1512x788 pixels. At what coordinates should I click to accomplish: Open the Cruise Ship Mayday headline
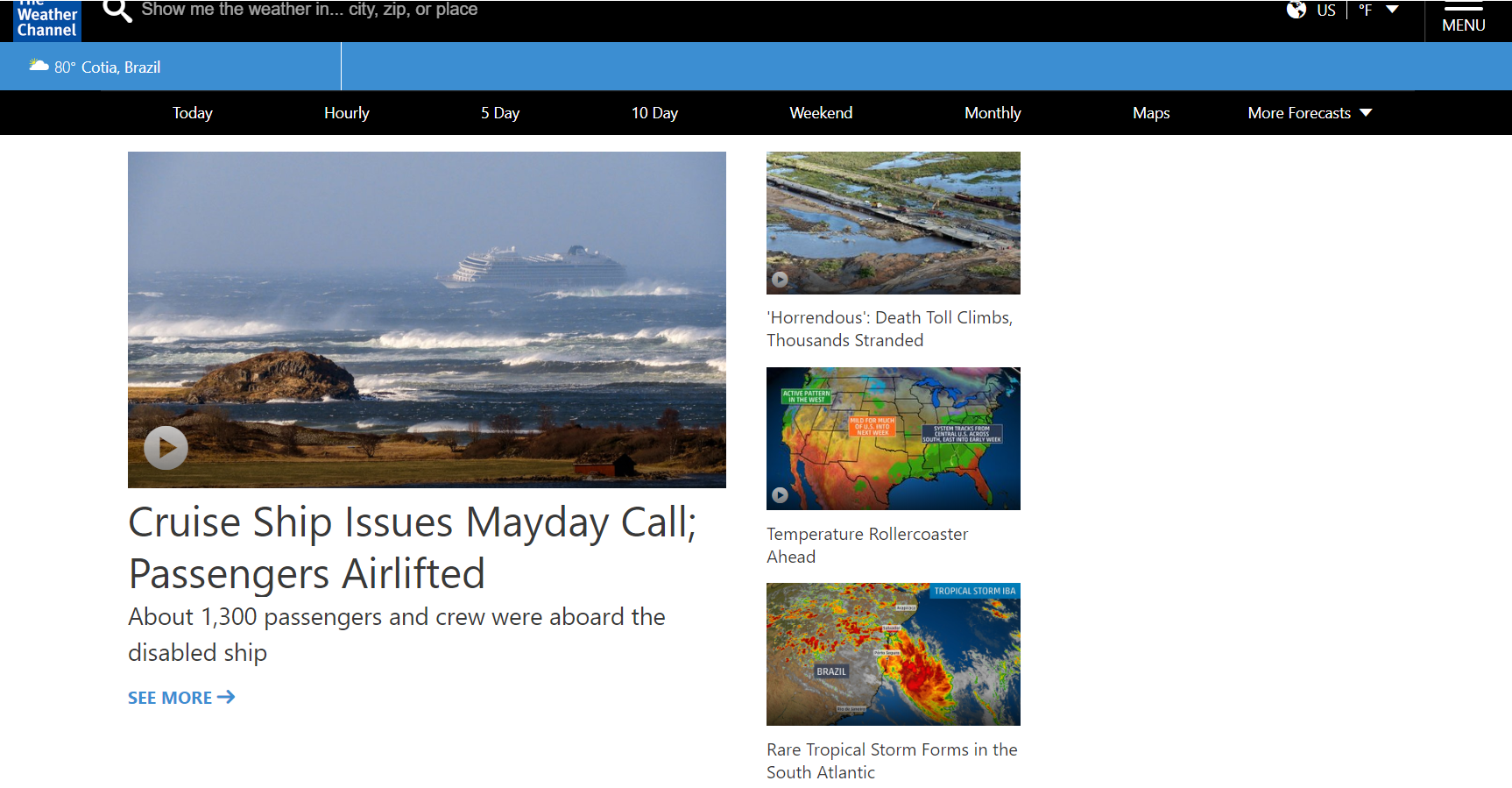coord(412,548)
